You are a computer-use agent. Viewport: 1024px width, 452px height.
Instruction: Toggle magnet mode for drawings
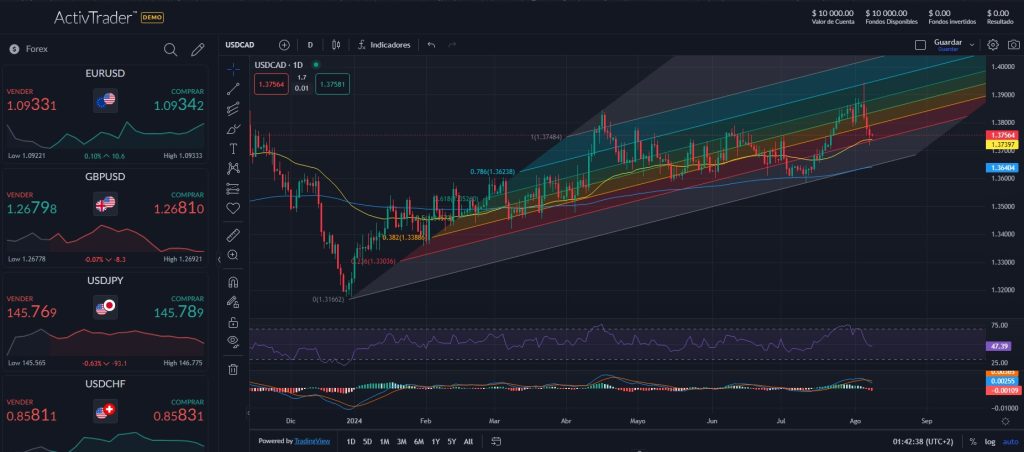click(x=233, y=282)
